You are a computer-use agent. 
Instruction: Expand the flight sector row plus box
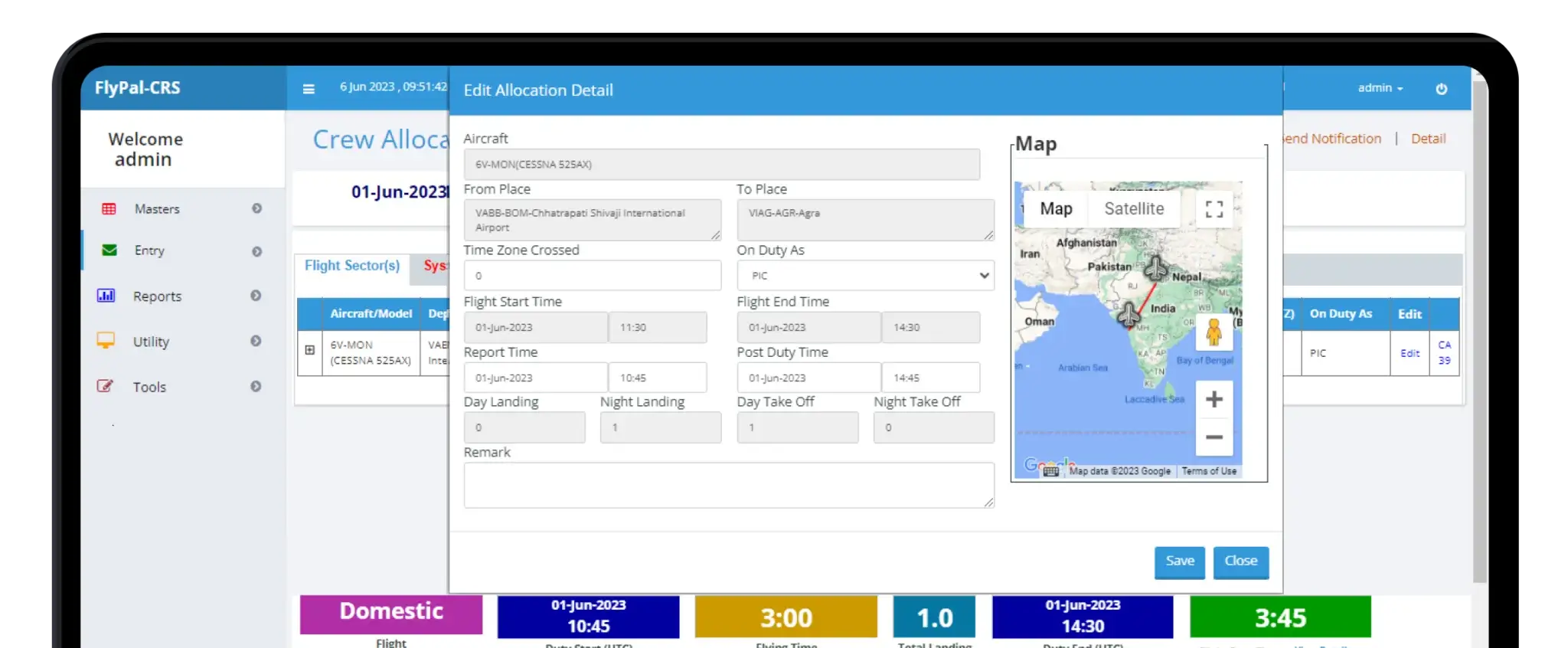[x=310, y=350]
